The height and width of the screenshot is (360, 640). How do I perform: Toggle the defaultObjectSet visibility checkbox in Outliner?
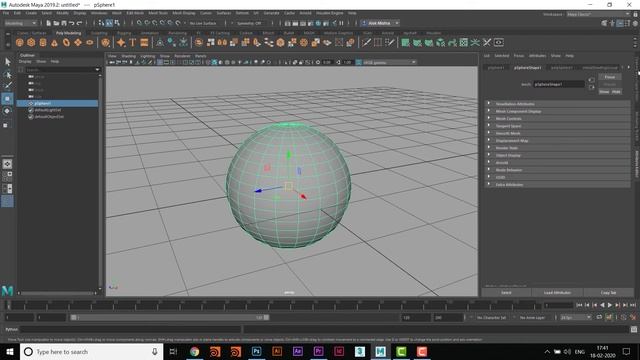(x=31, y=117)
